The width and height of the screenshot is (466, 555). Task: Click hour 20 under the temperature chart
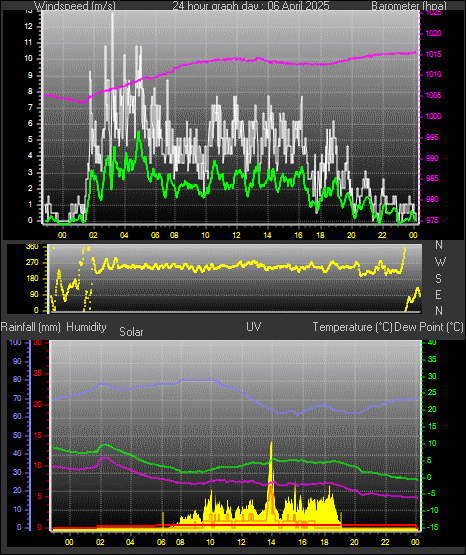click(354, 542)
